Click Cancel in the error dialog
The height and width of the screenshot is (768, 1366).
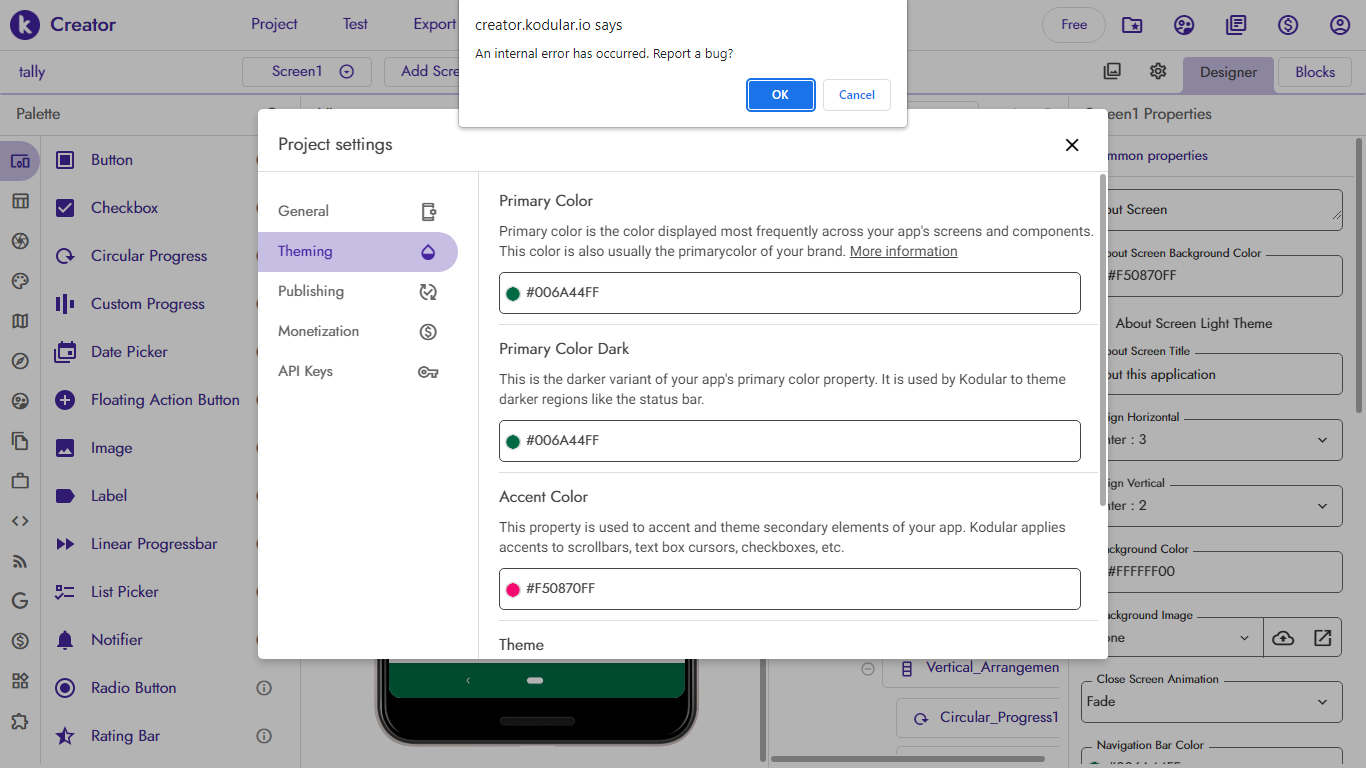(856, 95)
